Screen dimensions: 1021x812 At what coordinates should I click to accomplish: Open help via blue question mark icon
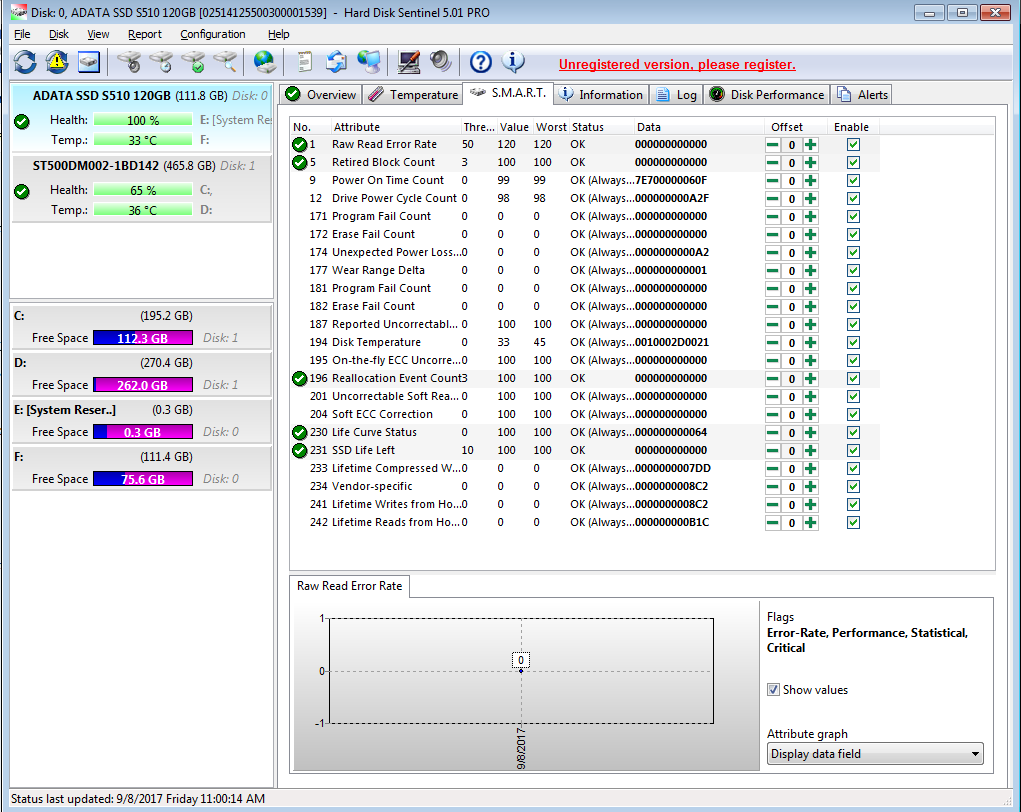(481, 62)
